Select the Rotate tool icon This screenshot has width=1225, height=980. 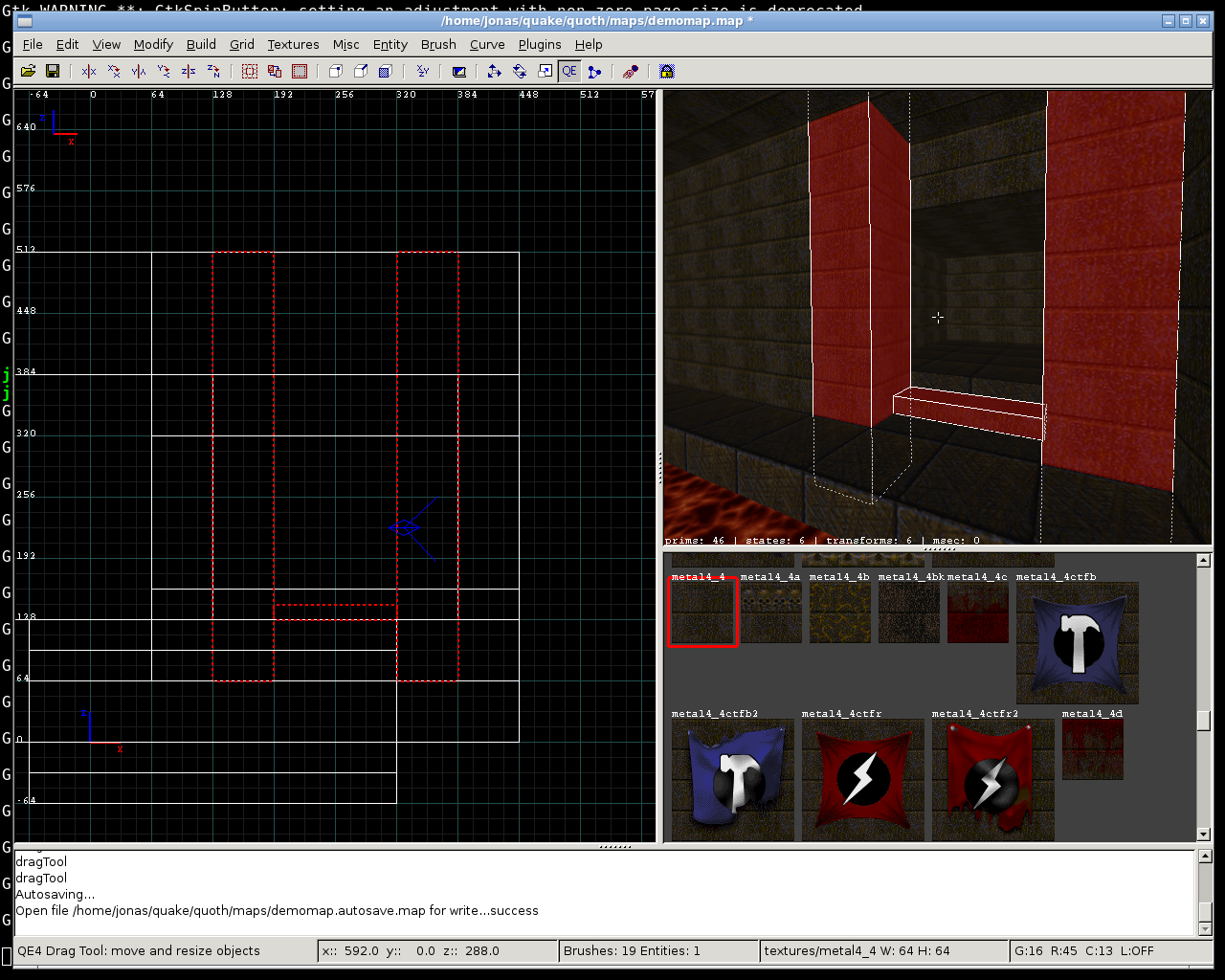coord(520,71)
